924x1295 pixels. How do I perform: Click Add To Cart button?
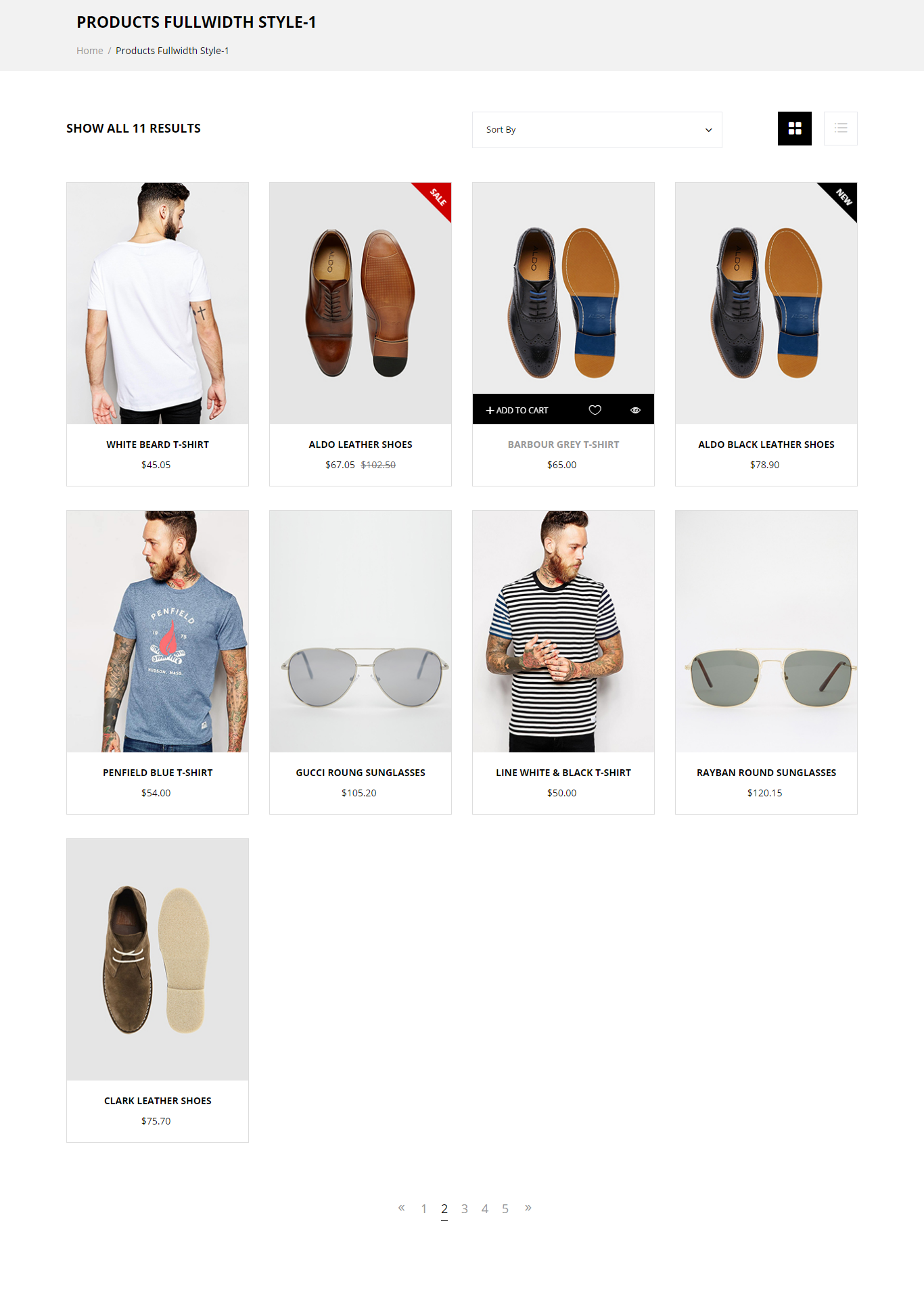point(517,410)
